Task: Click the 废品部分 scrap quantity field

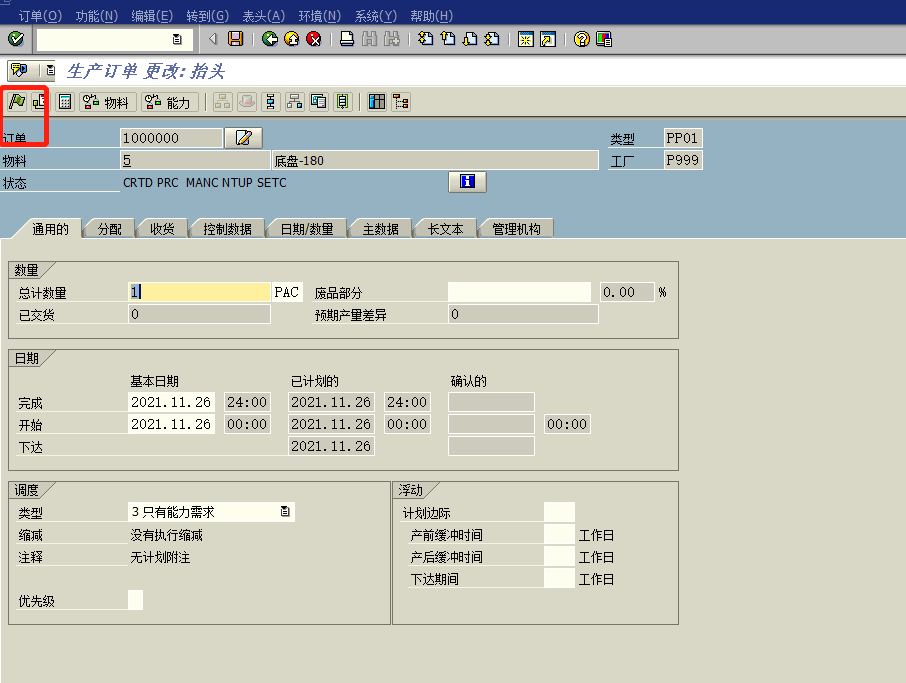Action: [x=519, y=292]
